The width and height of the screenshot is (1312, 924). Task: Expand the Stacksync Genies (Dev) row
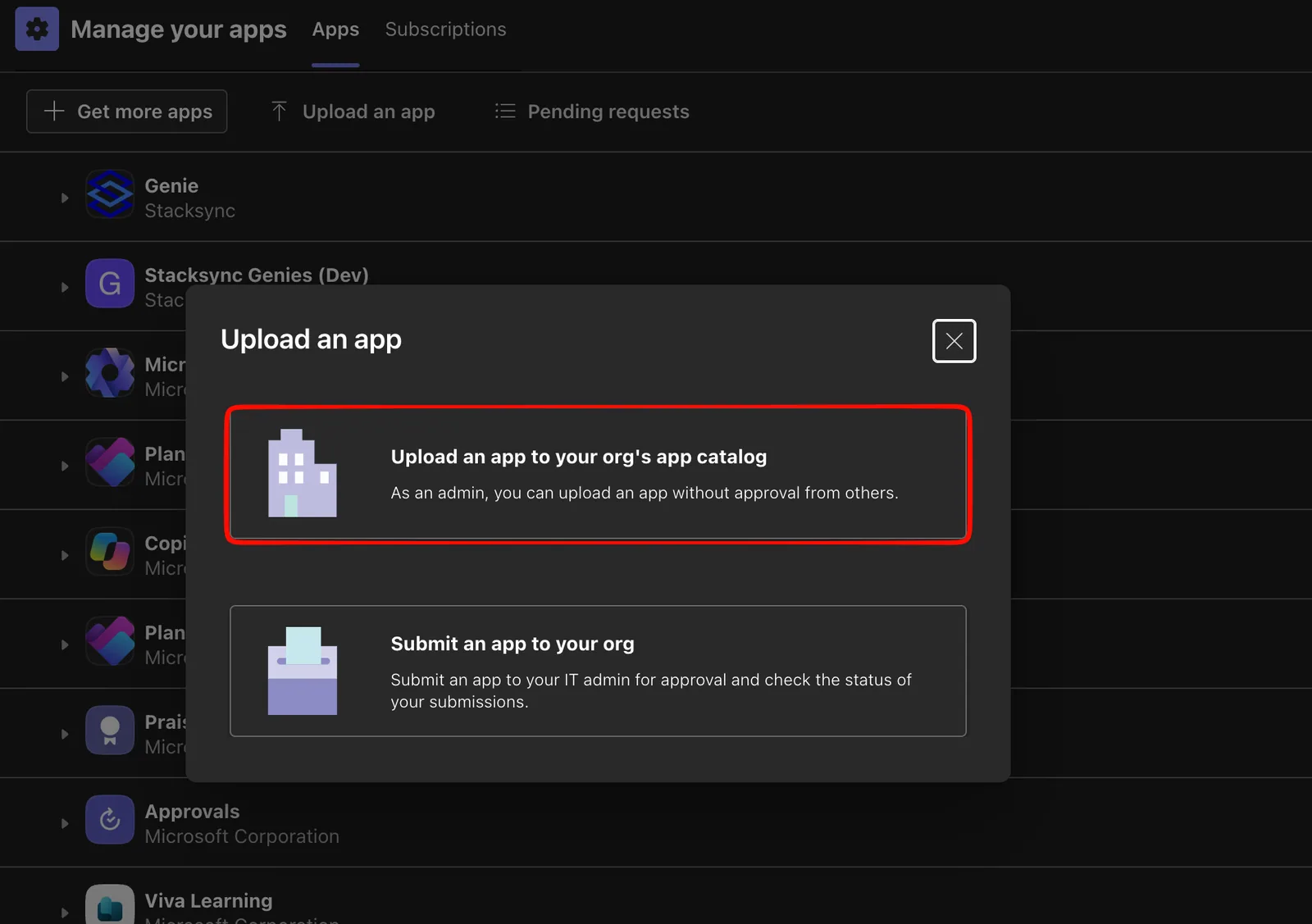click(x=65, y=287)
